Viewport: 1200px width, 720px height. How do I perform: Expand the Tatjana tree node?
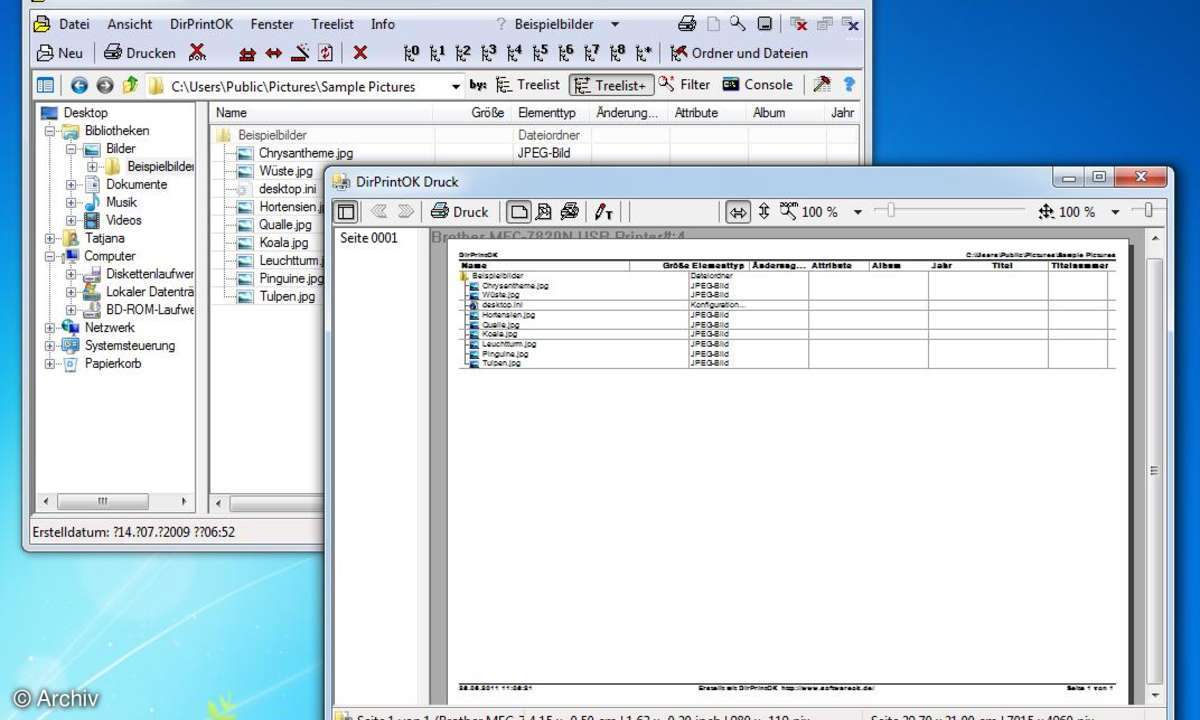click(50, 239)
